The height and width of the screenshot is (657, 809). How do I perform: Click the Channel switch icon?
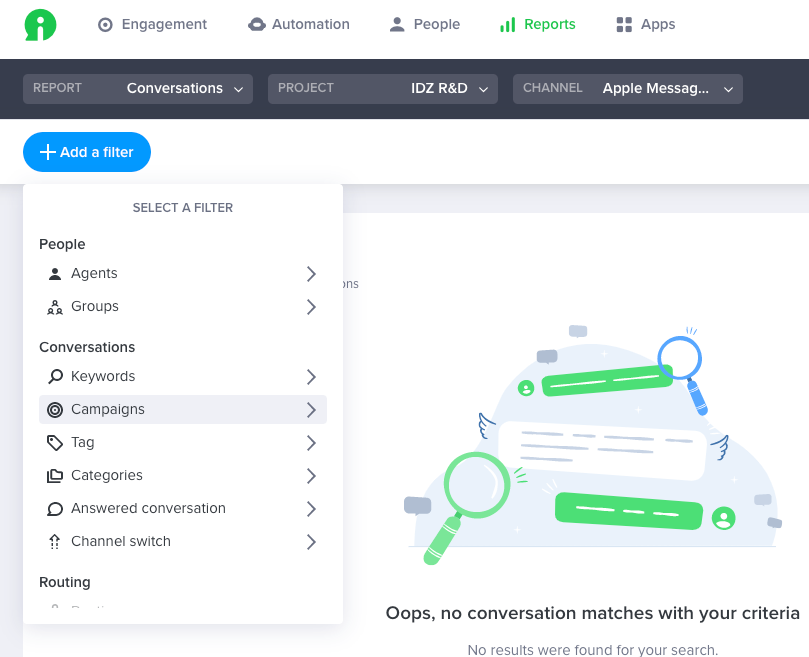coord(55,542)
